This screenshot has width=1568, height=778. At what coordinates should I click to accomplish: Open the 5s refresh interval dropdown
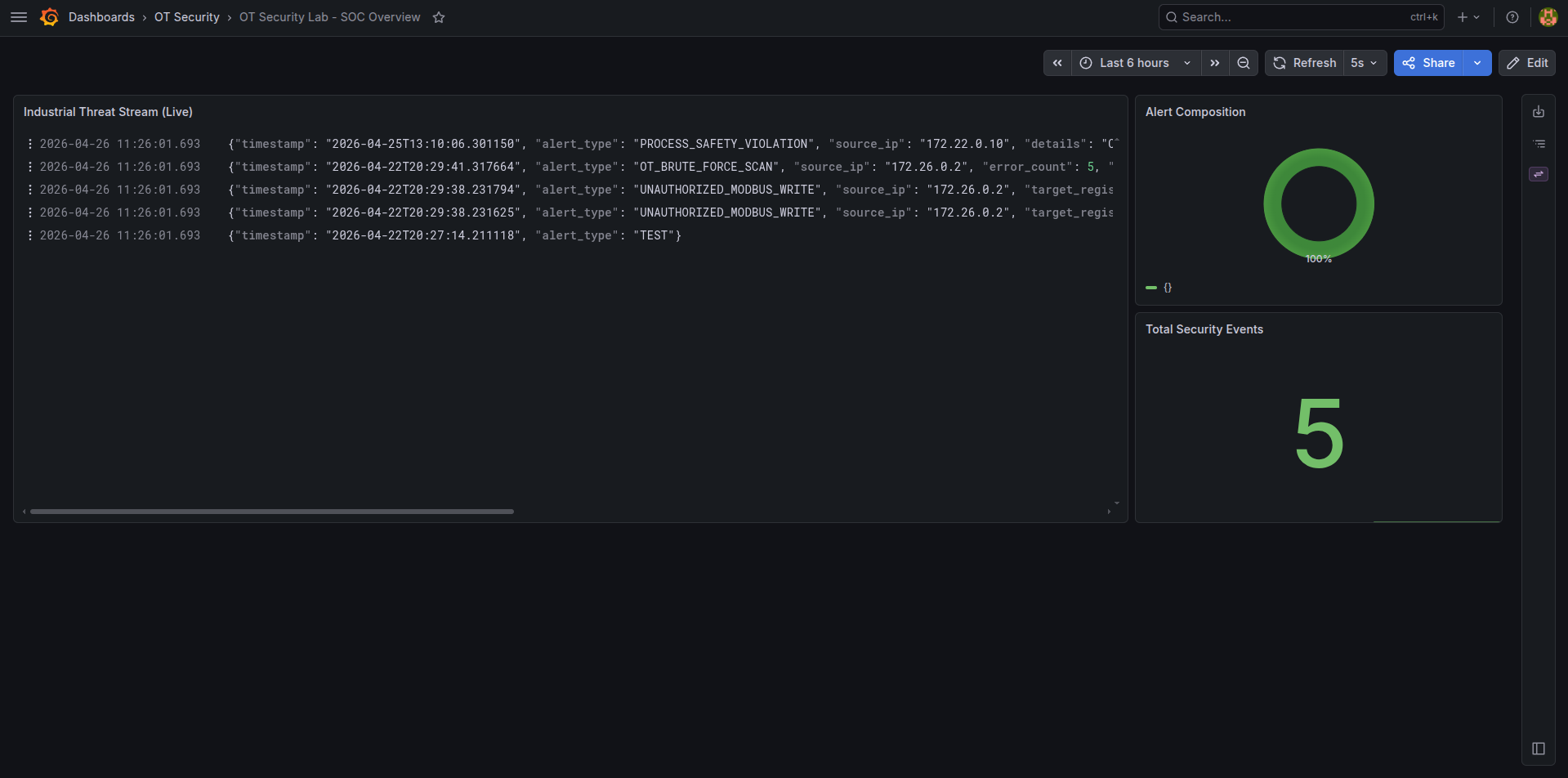(1365, 63)
